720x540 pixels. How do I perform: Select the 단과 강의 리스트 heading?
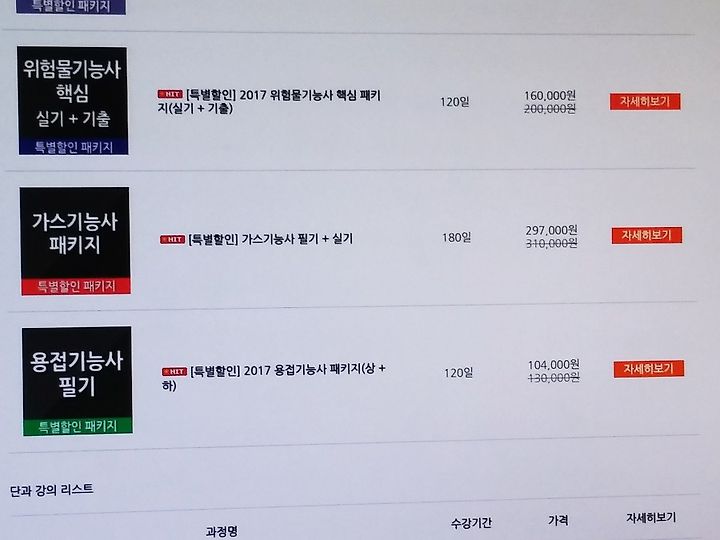[x=51, y=490]
